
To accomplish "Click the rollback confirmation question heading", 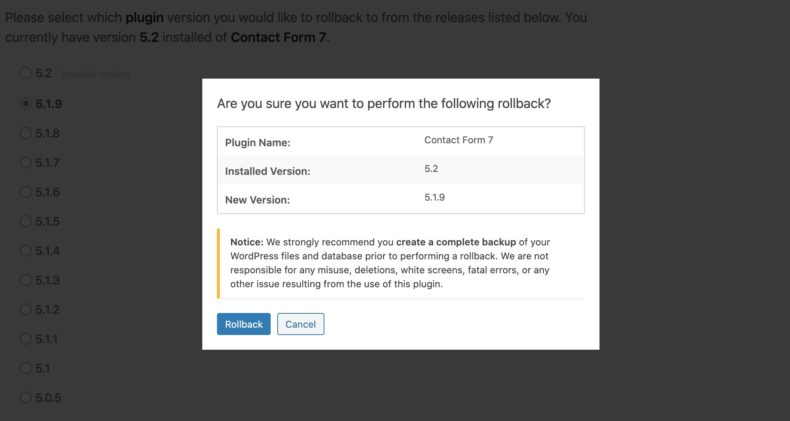I will coord(384,104).
